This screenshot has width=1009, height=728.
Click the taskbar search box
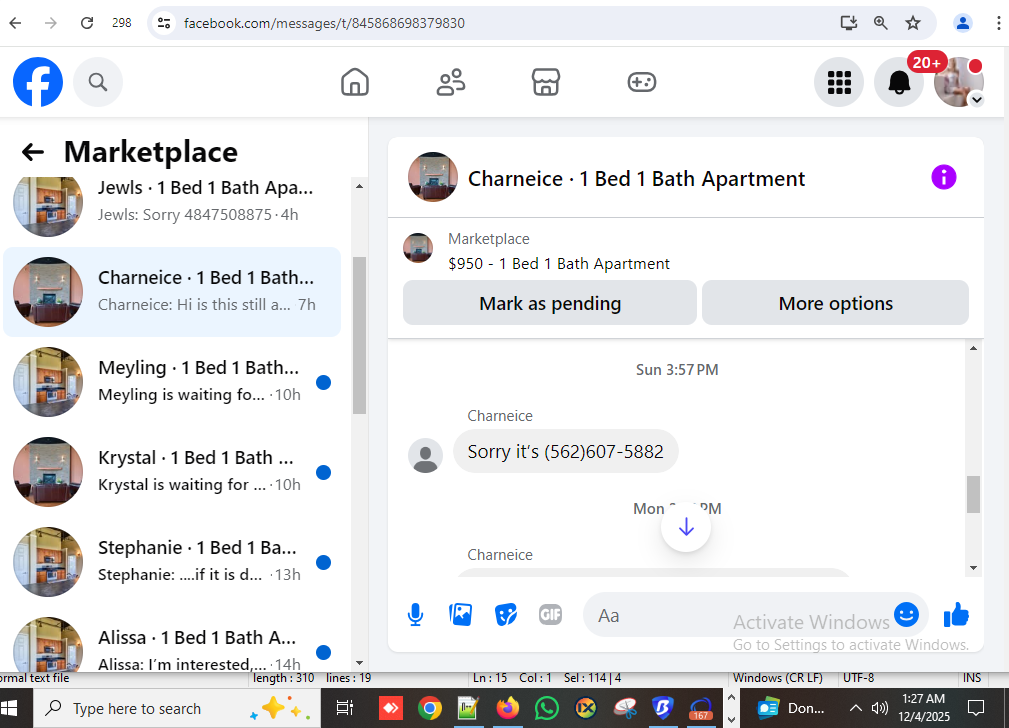178,708
